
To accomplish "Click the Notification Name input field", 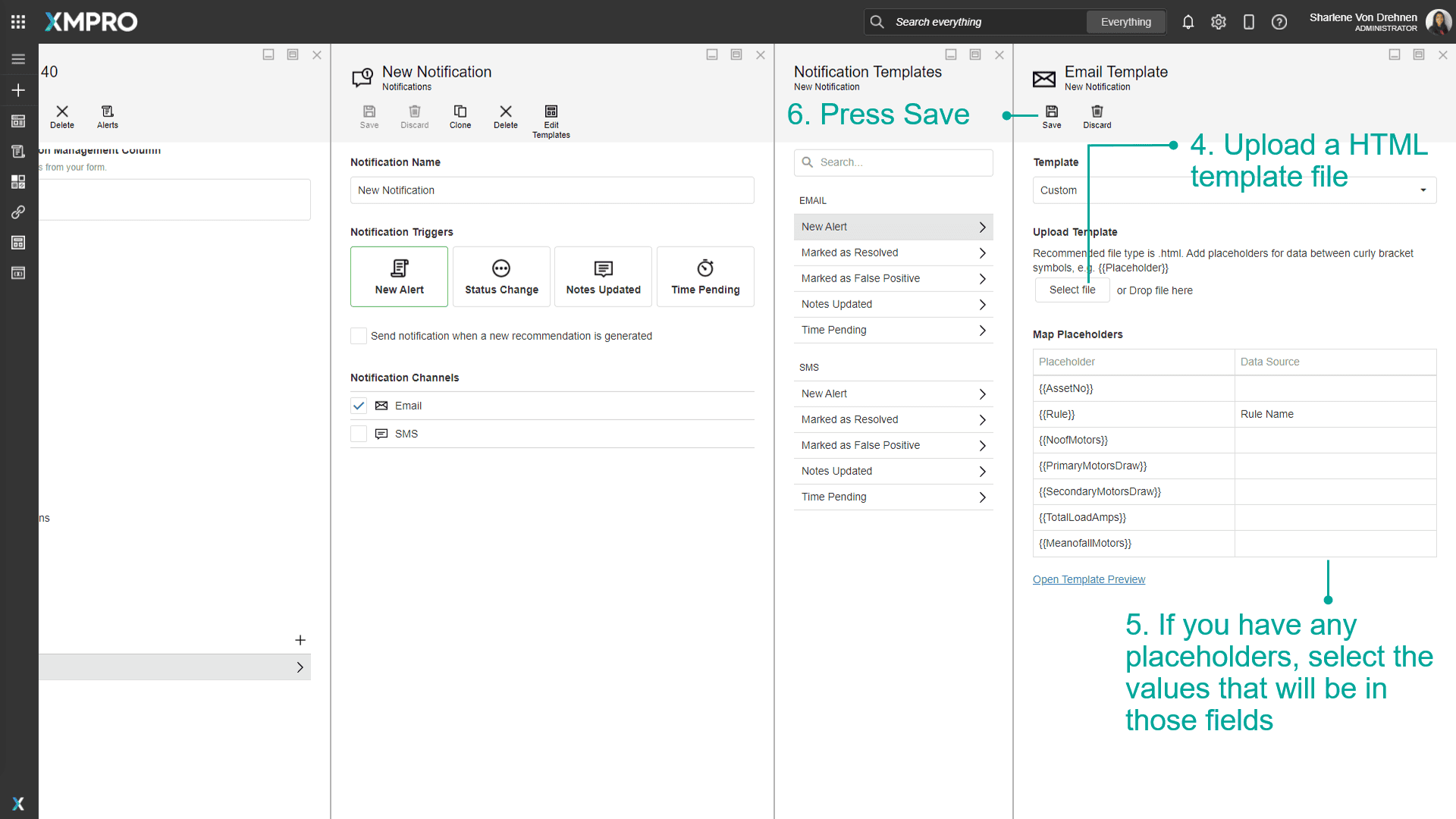I will click(551, 190).
